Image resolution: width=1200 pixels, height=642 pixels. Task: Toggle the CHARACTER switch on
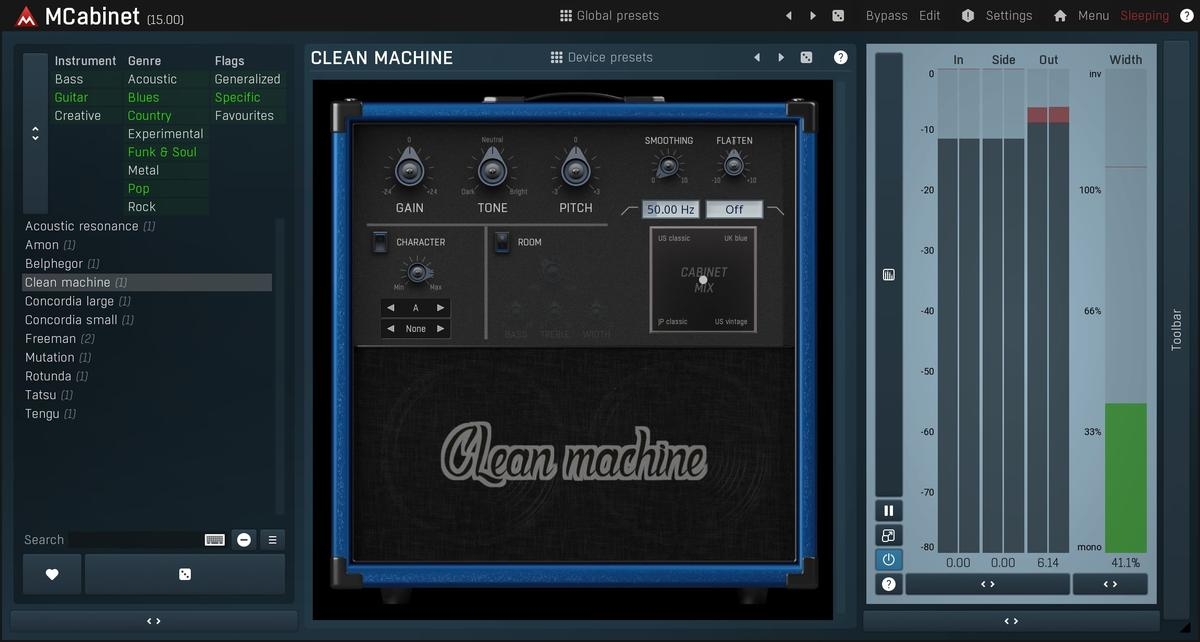[x=380, y=242]
